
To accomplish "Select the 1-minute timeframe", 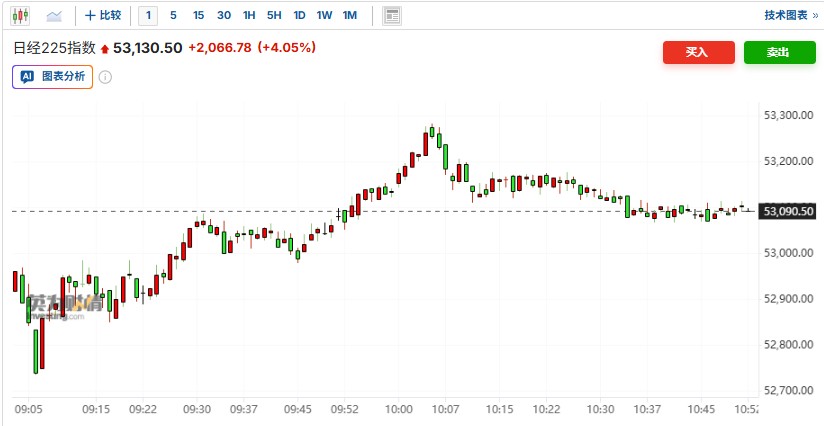I will 148,15.
